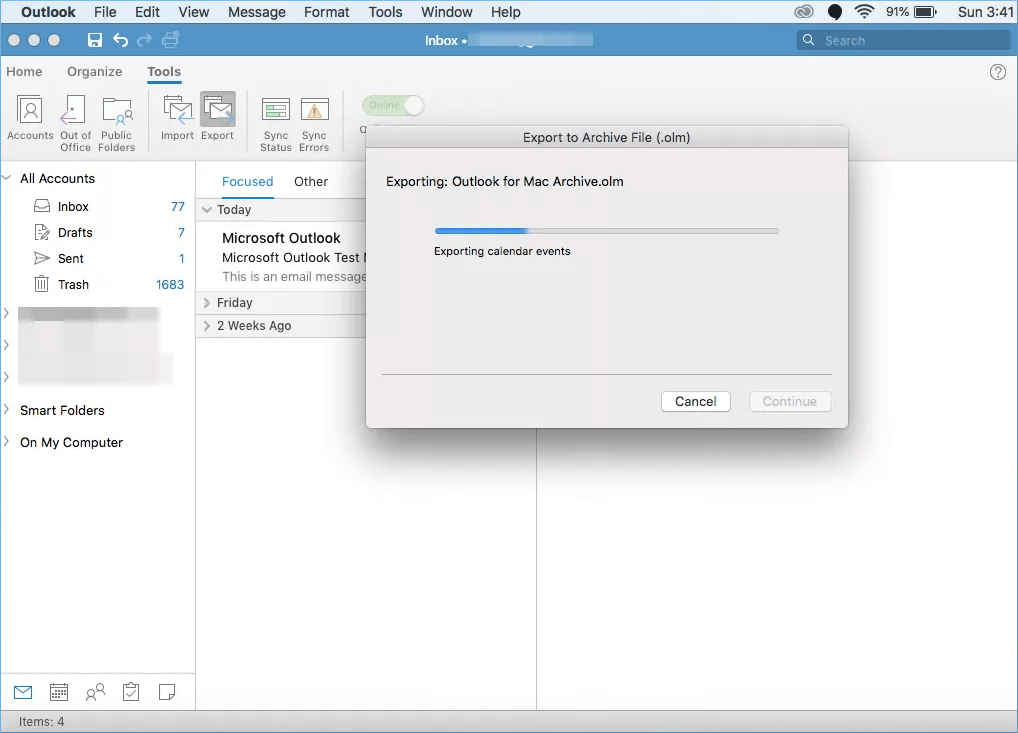This screenshot has height=733, width=1018.
Task: Open the Tools menu in menu bar
Action: pos(386,12)
